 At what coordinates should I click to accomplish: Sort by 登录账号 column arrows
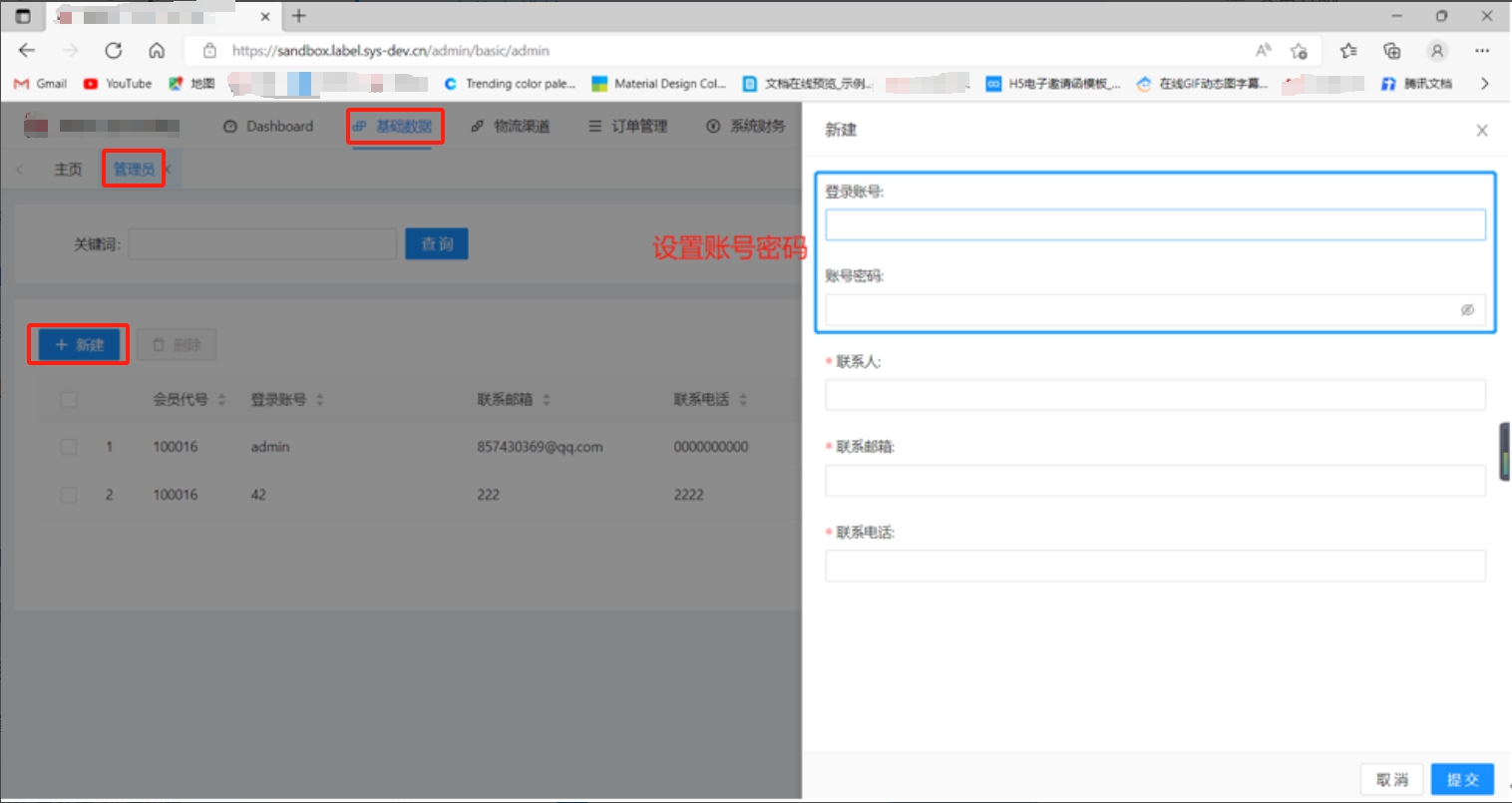click(x=320, y=400)
